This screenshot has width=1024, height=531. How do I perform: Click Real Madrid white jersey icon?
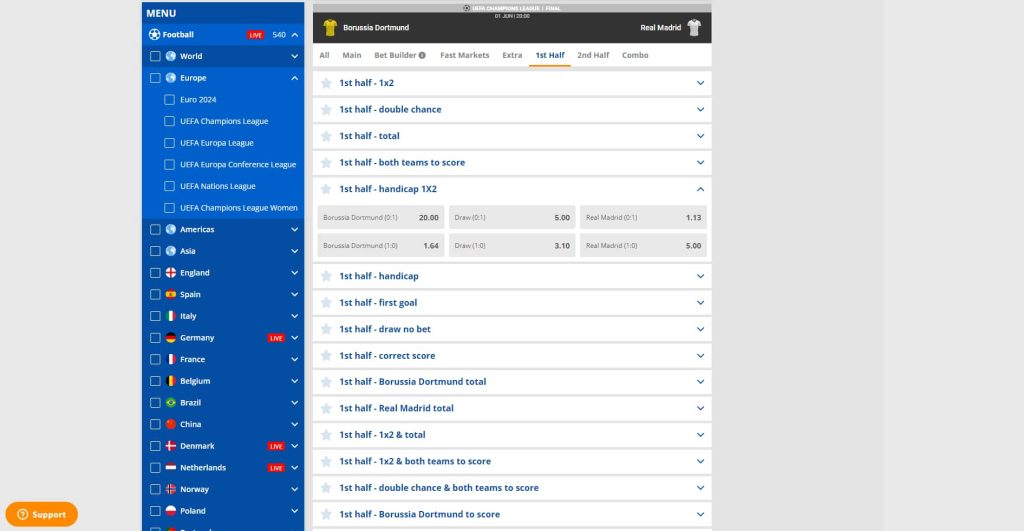[694, 27]
